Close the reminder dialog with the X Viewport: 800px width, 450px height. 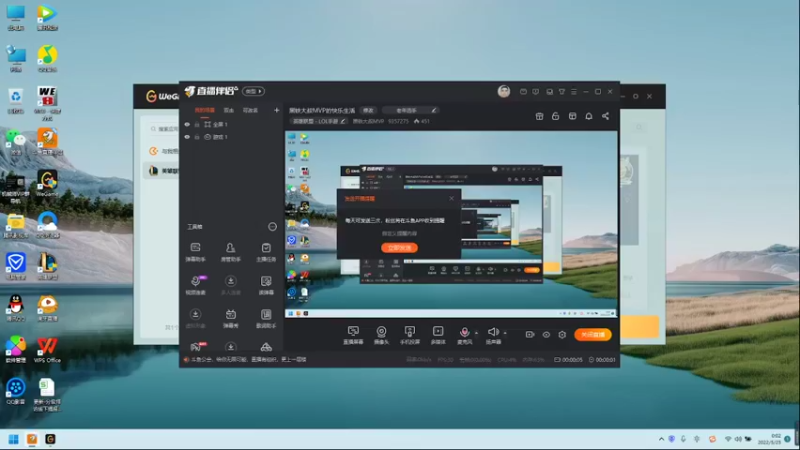(452, 198)
